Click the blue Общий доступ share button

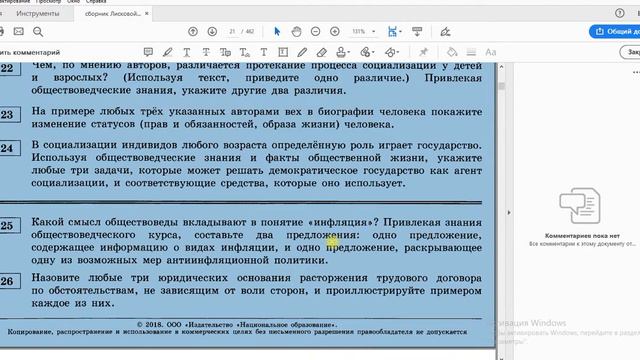[614, 31]
